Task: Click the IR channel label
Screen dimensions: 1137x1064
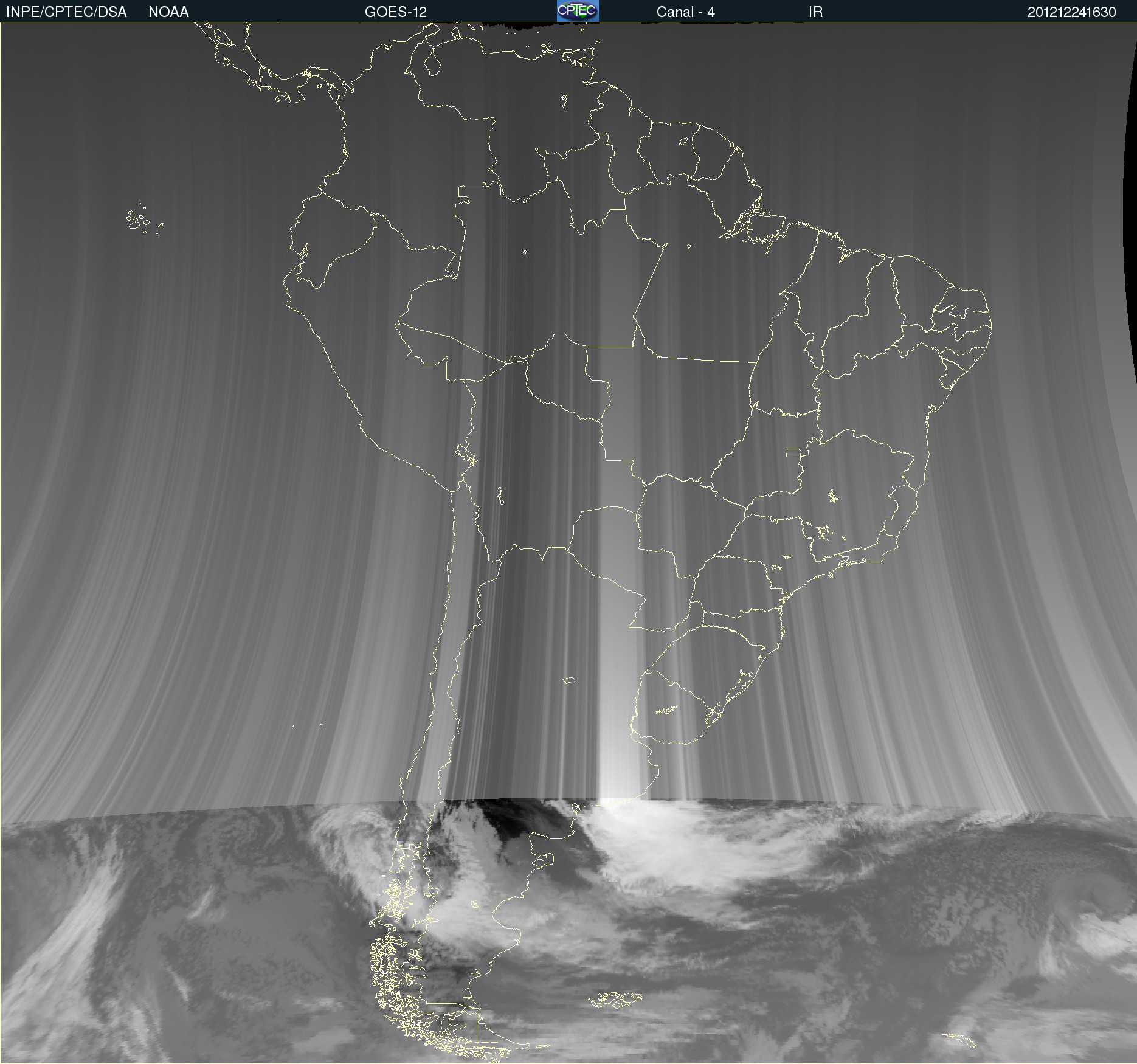Action: point(815,12)
